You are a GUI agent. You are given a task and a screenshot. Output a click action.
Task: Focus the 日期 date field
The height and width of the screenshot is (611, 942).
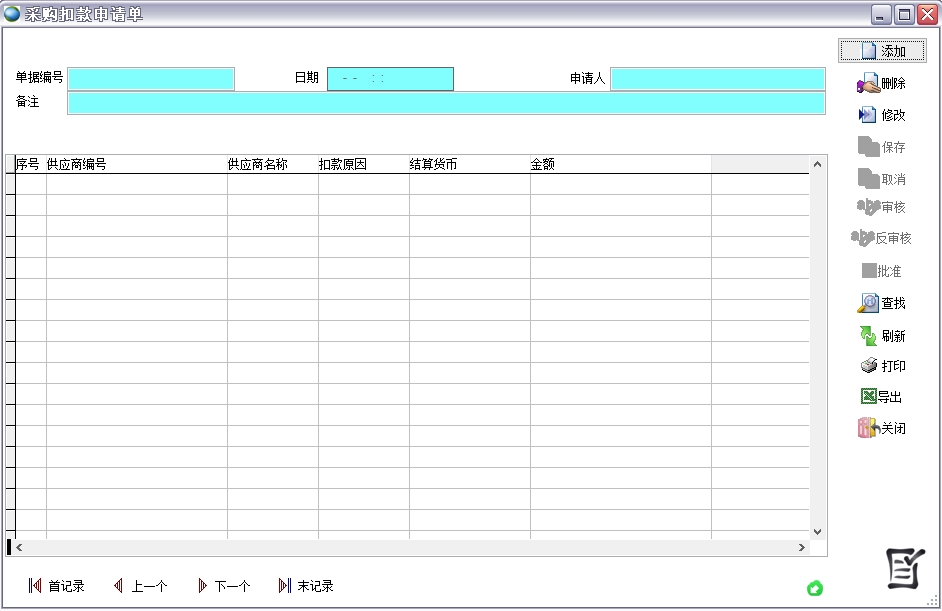[x=390, y=79]
